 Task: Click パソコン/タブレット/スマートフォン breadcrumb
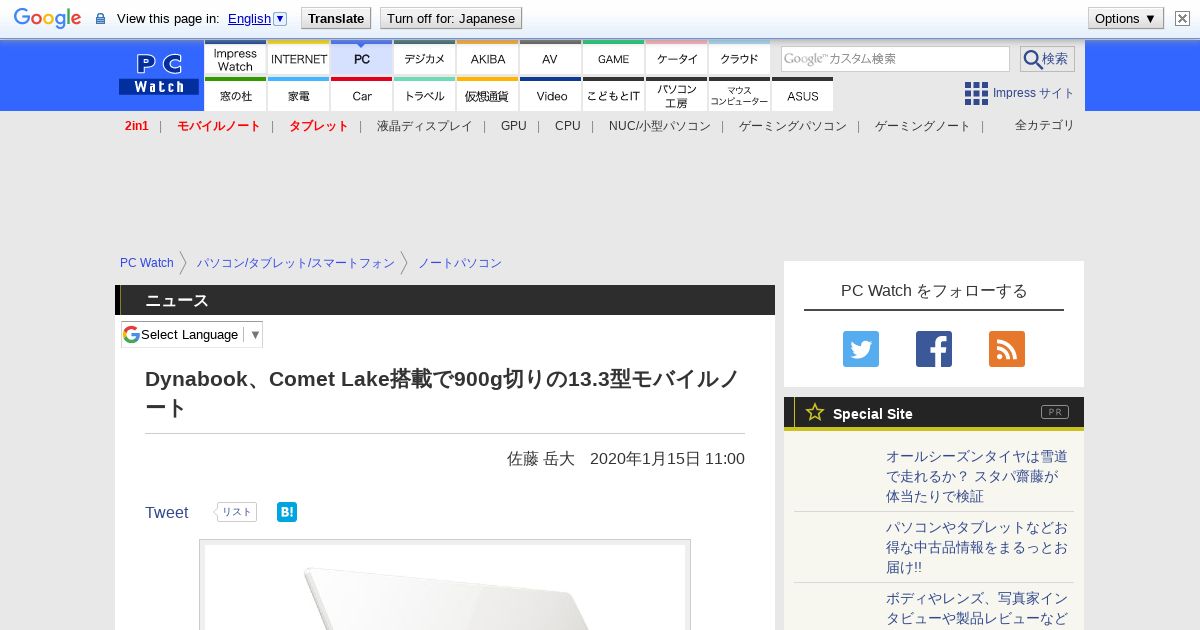(296, 263)
